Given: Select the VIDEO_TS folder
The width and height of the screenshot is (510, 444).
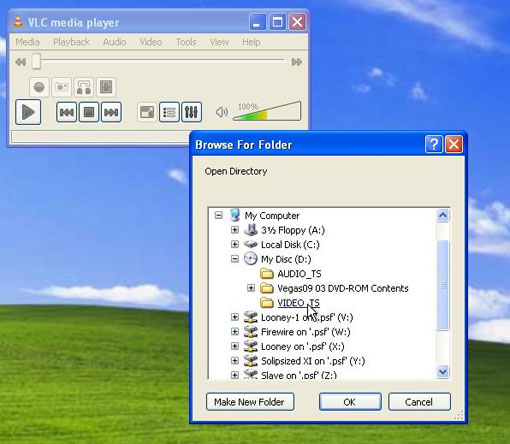Looking at the screenshot, I should point(299,303).
